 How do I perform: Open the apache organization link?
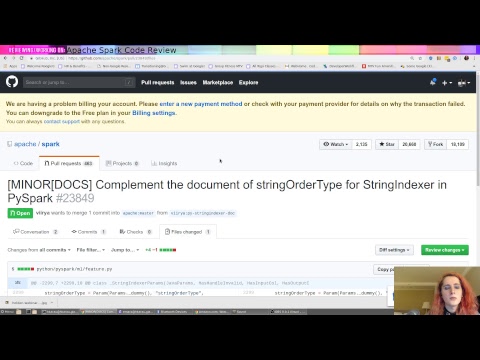tap(25, 144)
